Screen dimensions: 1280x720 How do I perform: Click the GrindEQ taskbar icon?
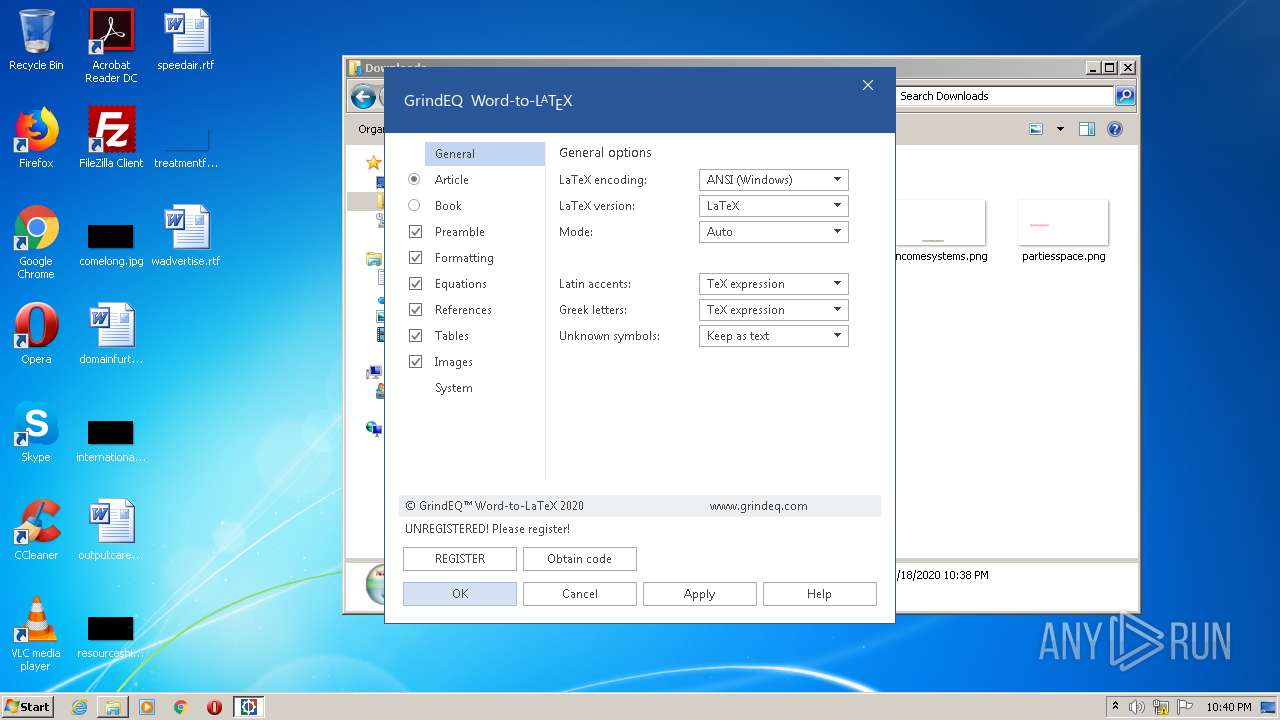248,707
